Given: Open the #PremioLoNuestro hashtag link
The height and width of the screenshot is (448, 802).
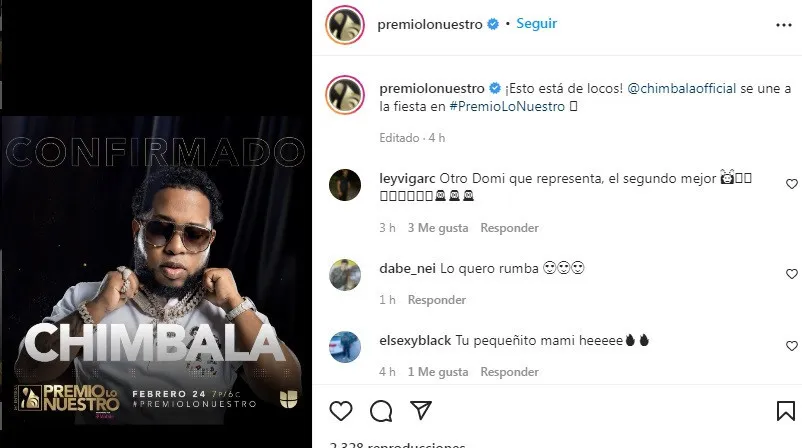Looking at the screenshot, I should point(507,106).
